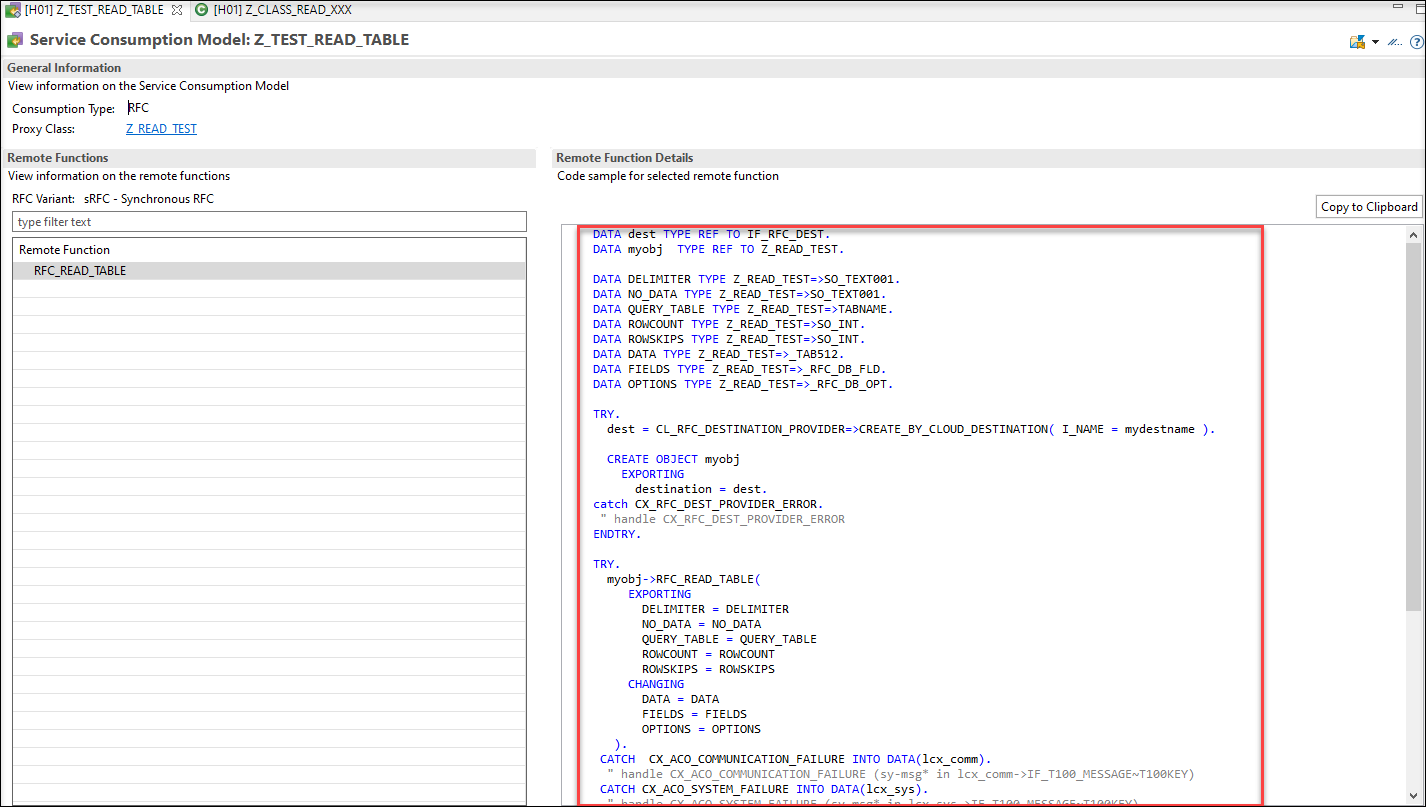Click the 'DELIMITER = DELIMITER' code line
The image size is (1426, 807).
[x=715, y=609]
